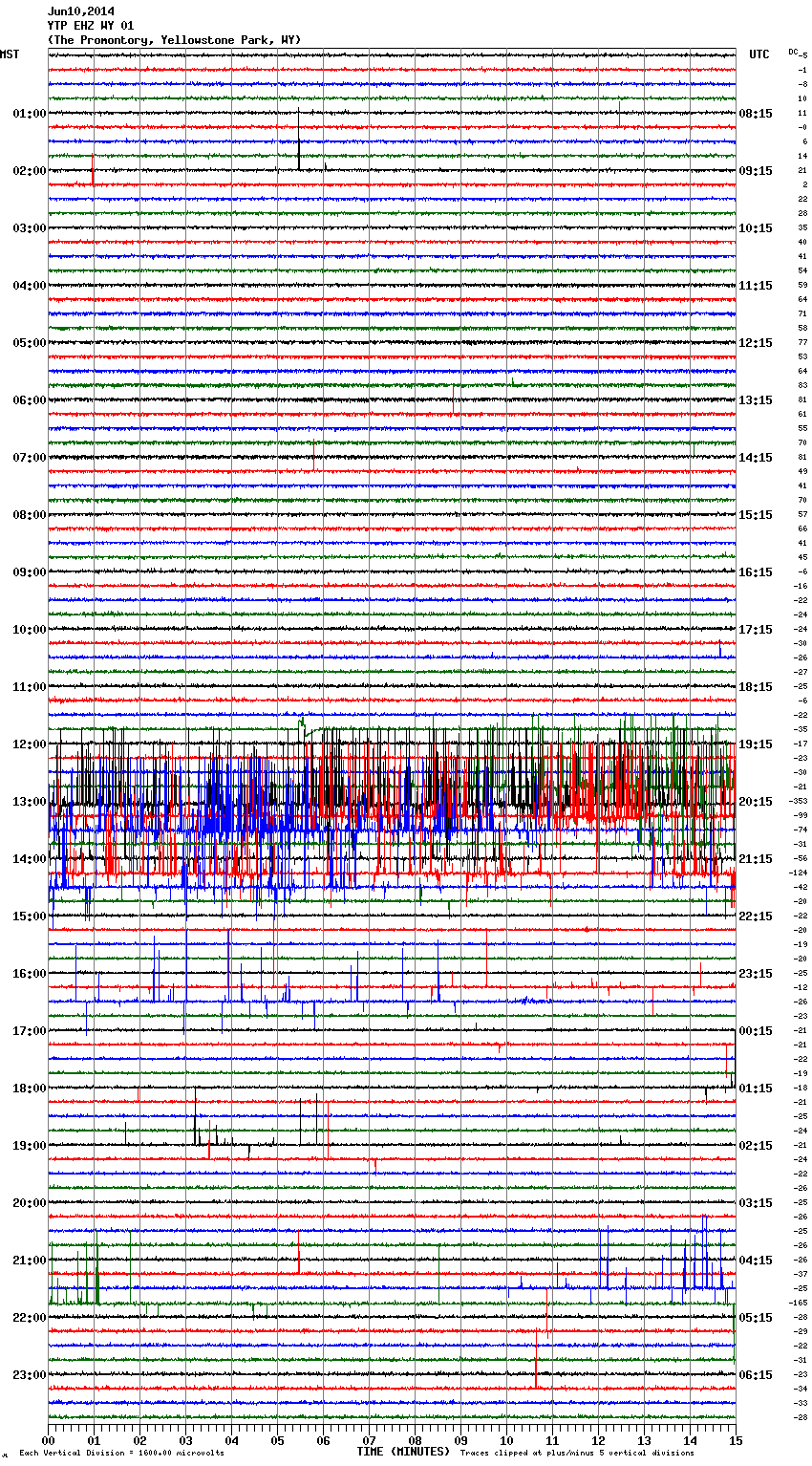812x1466 pixels.
Task: Click the 06:15 UTC time label
Action: pyautogui.click(x=755, y=1375)
